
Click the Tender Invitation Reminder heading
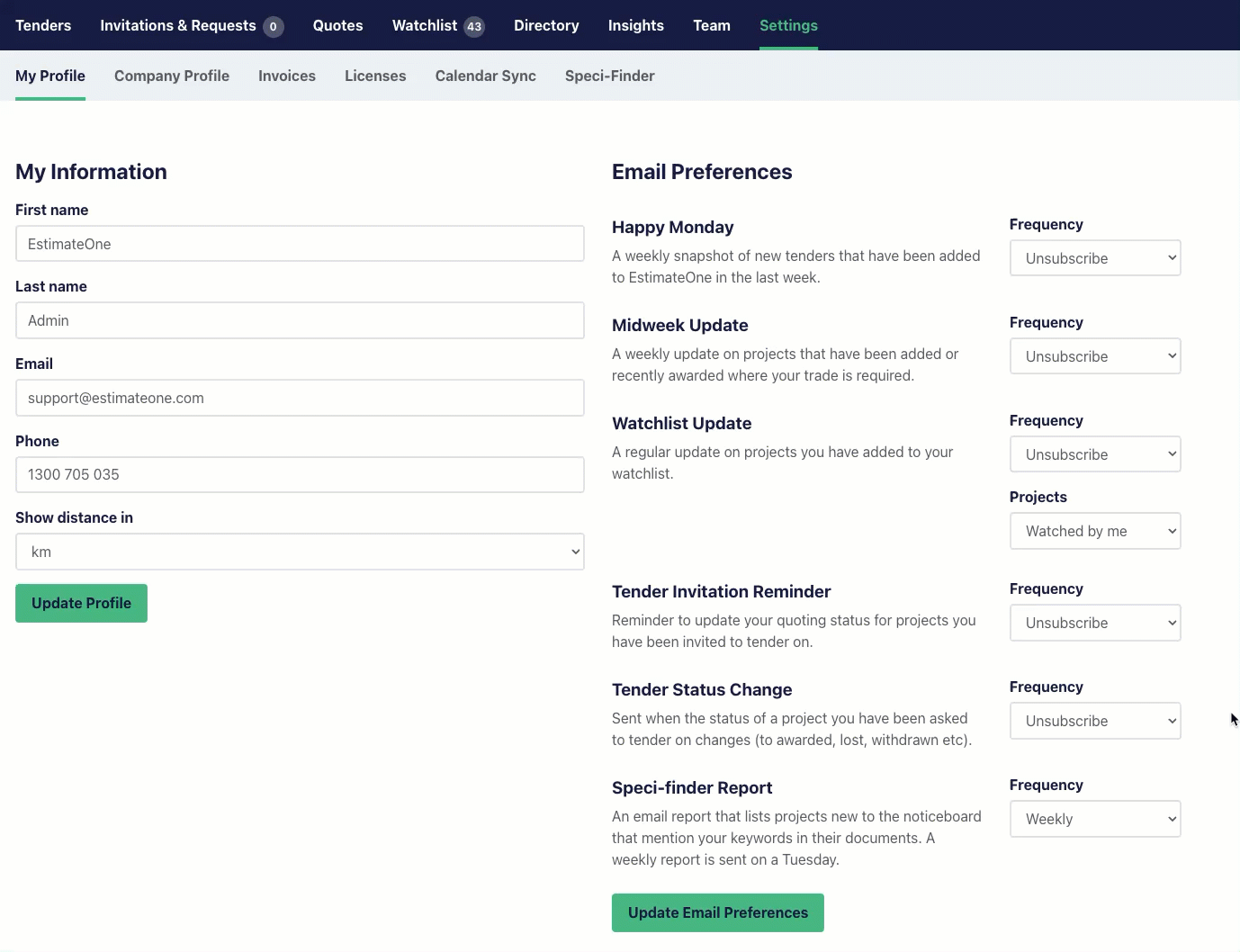[x=722, y=592]
